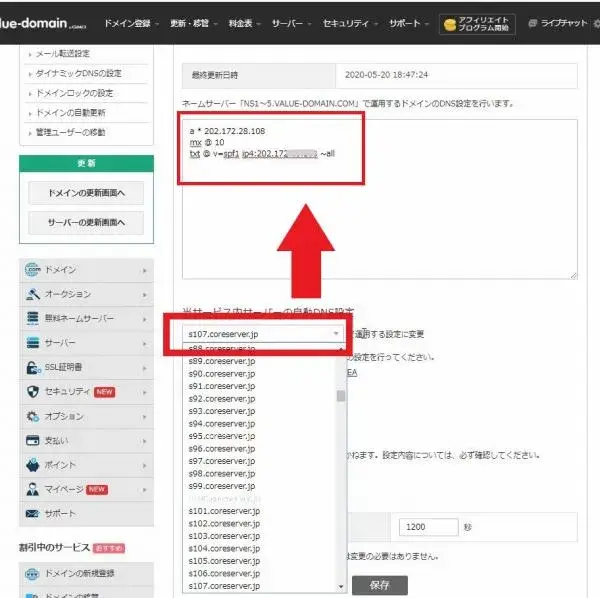This screenshot has height=598, width=600.
Task: Click the 支払い card icon
Action: [33, 440]
